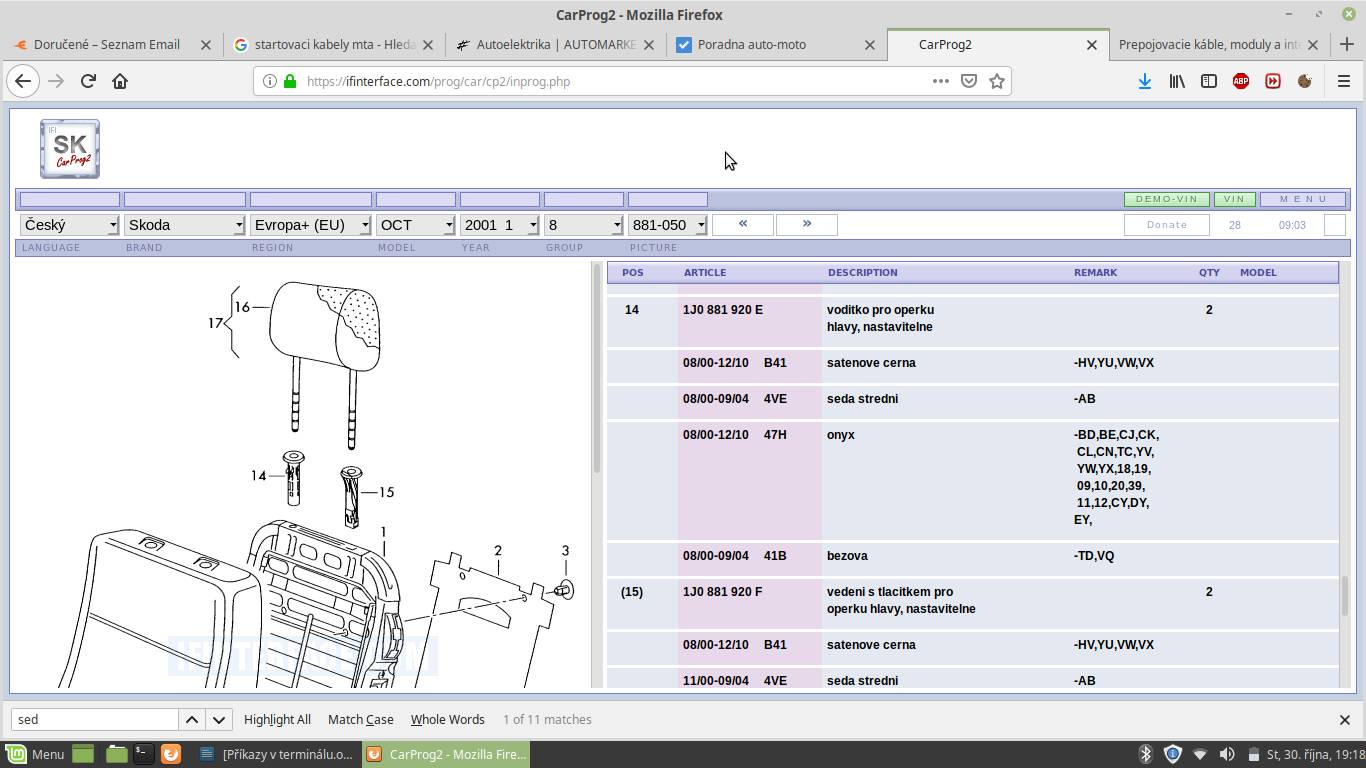Launch the terminal from the panel
This screenshot has height=768, width=1366.
tap(143, 754)
